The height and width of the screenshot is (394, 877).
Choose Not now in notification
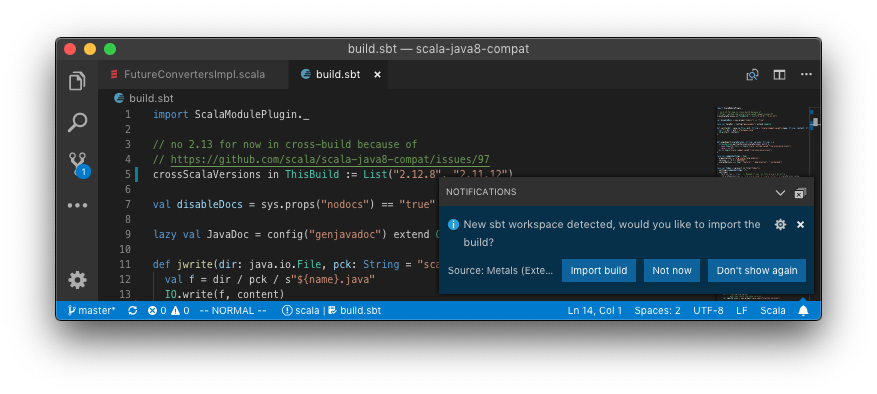tap(672, 270)
